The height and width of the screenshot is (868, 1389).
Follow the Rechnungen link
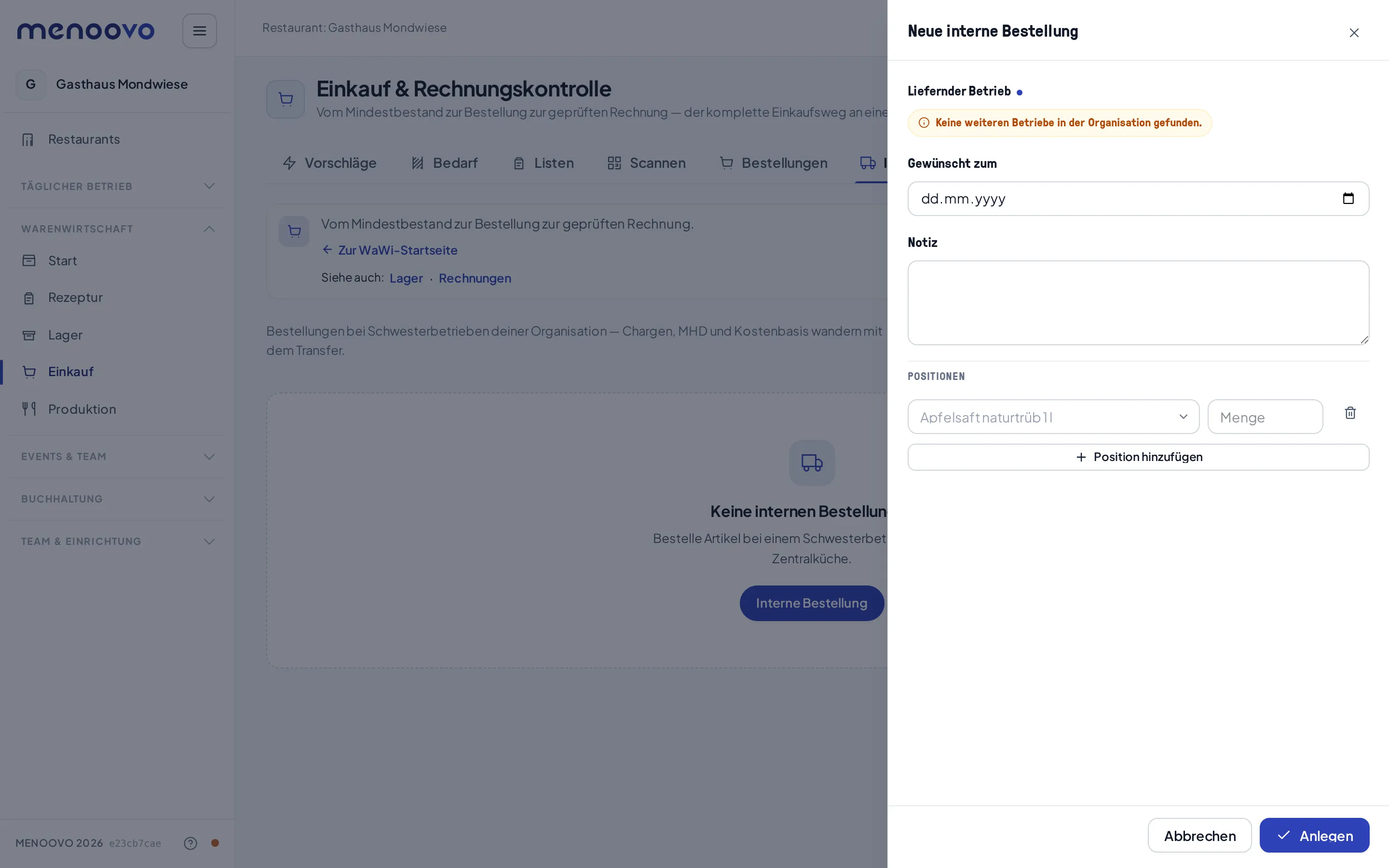(475, 278)
